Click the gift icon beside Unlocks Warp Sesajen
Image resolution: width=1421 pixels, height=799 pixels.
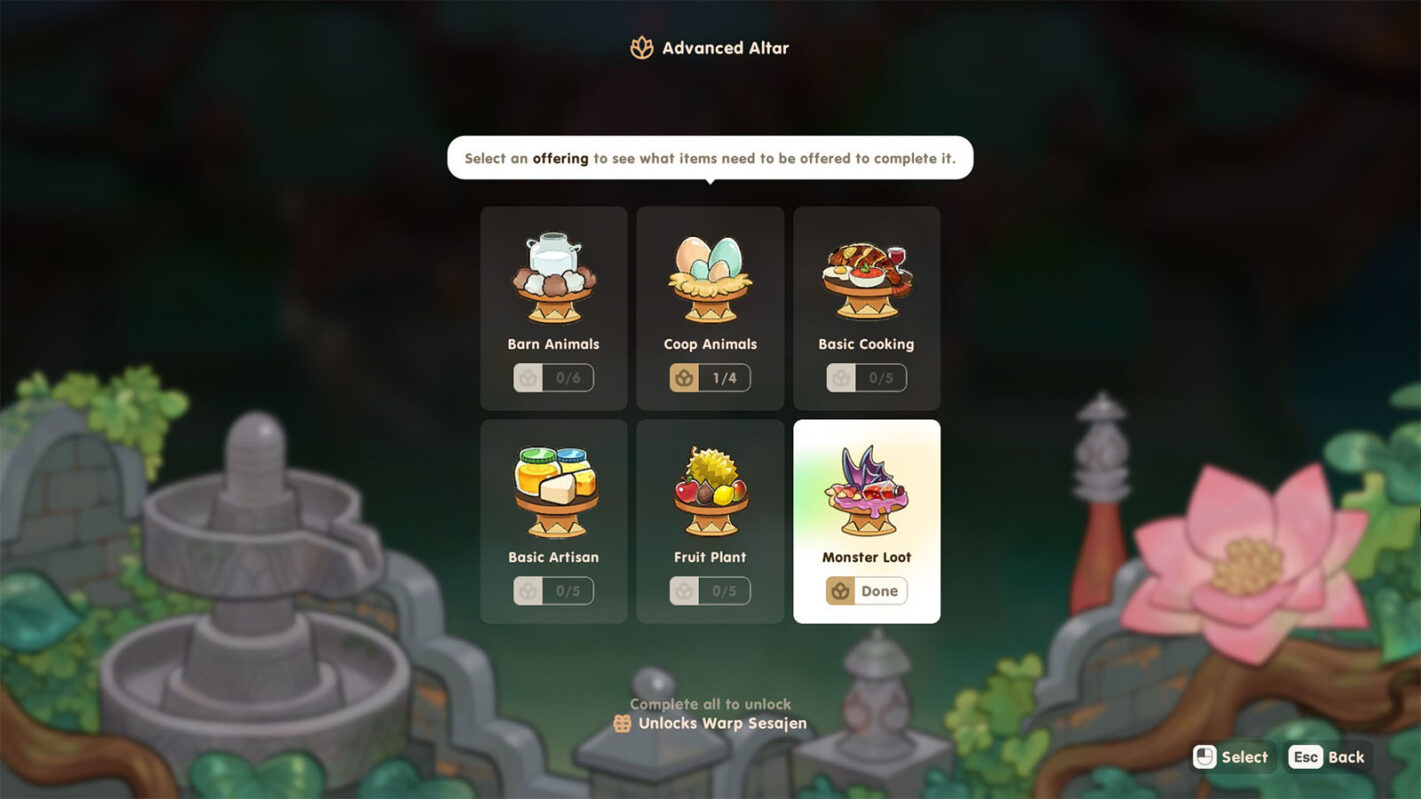622,723
